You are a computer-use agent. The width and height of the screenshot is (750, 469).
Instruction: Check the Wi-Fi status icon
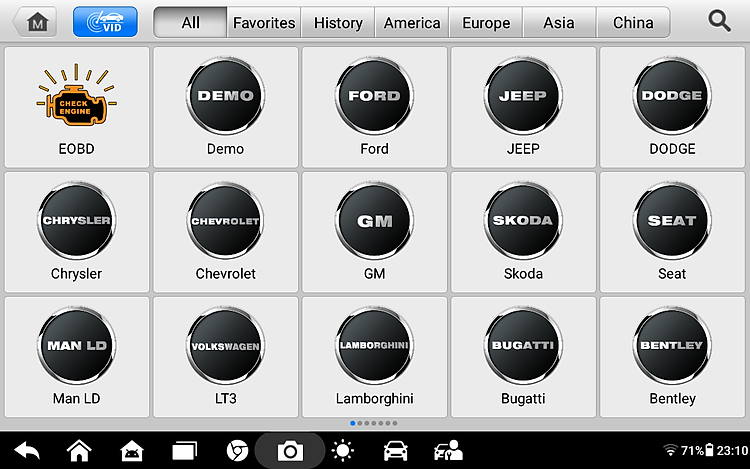(671, 450)
